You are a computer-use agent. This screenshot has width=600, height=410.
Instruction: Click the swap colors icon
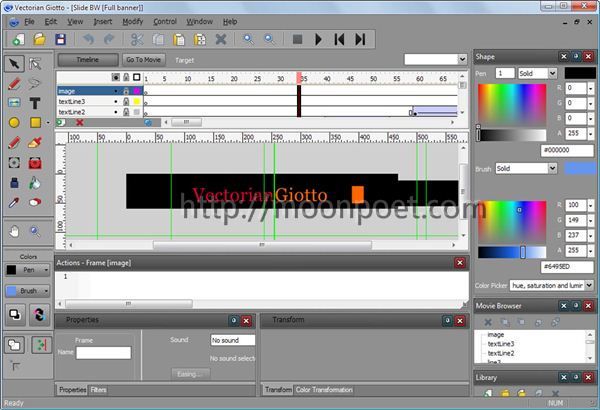39,315
